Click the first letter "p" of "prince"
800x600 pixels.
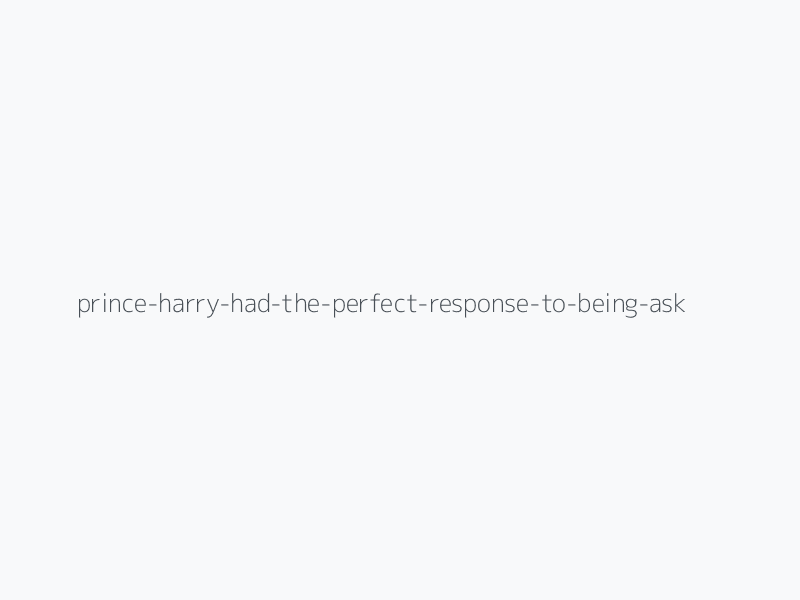83,304
